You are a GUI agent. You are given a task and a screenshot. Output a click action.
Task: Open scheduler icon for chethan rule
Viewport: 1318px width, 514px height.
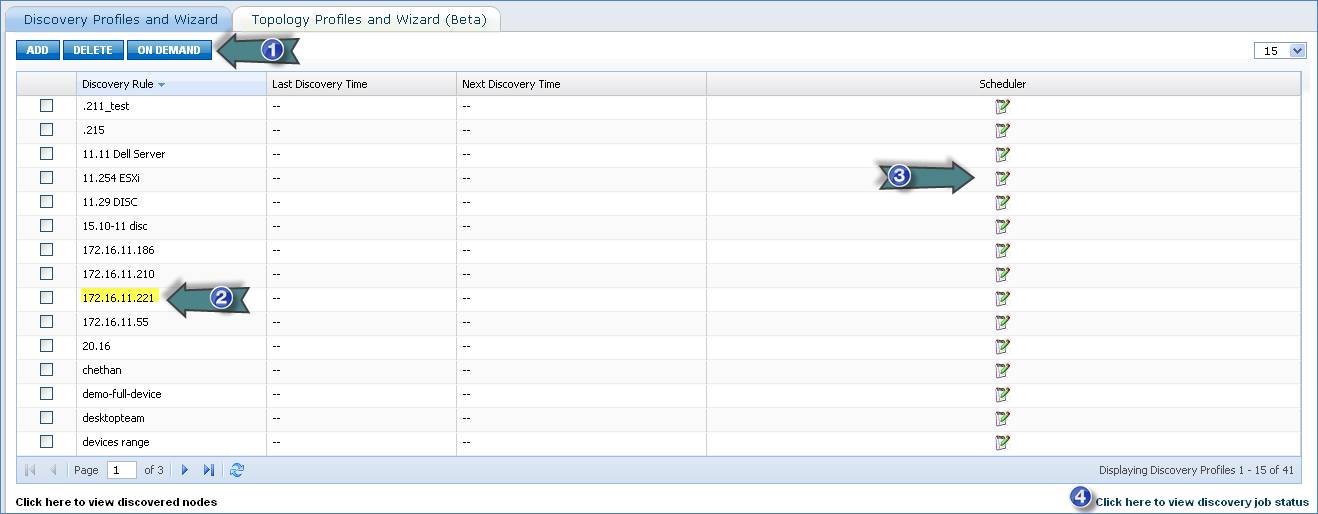(1002, 370)
